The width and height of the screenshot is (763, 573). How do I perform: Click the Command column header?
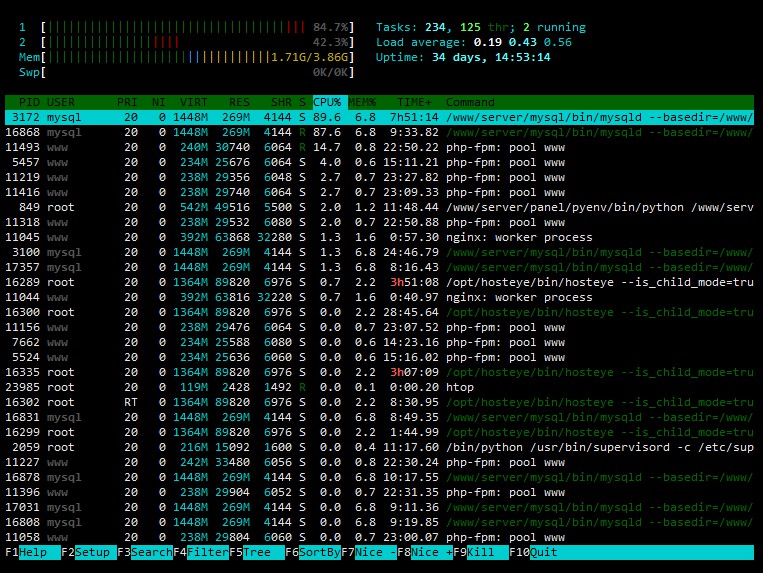(470, 103)
